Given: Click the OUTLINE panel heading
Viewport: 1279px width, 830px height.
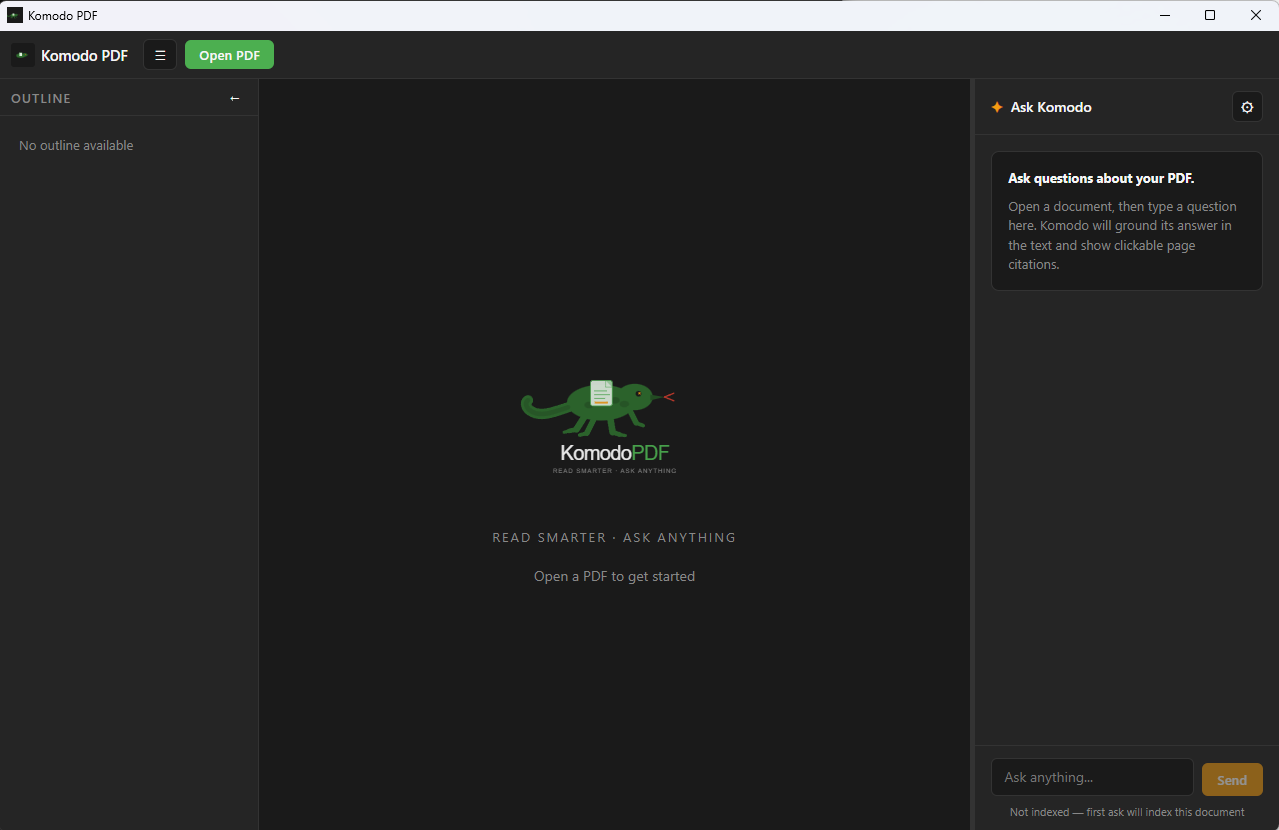Looking at the screenshot, I should 41,98.
